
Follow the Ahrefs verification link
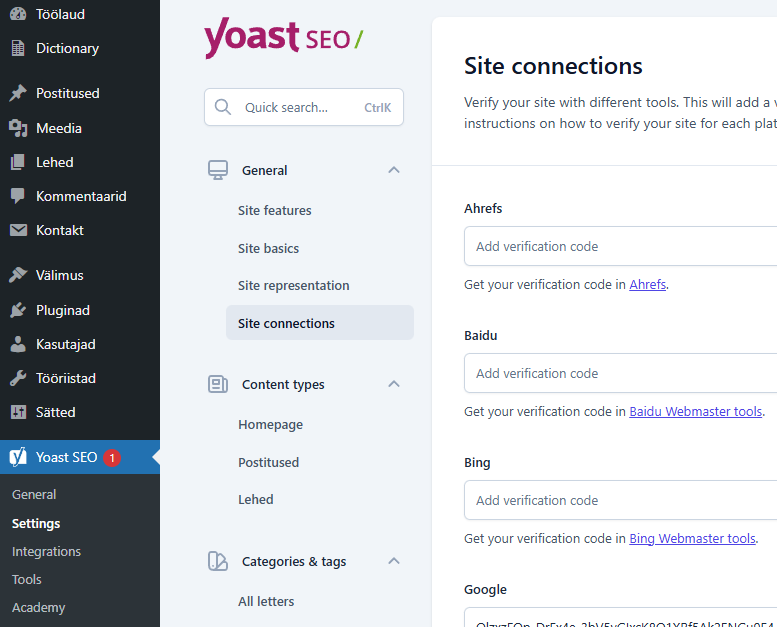647,284
